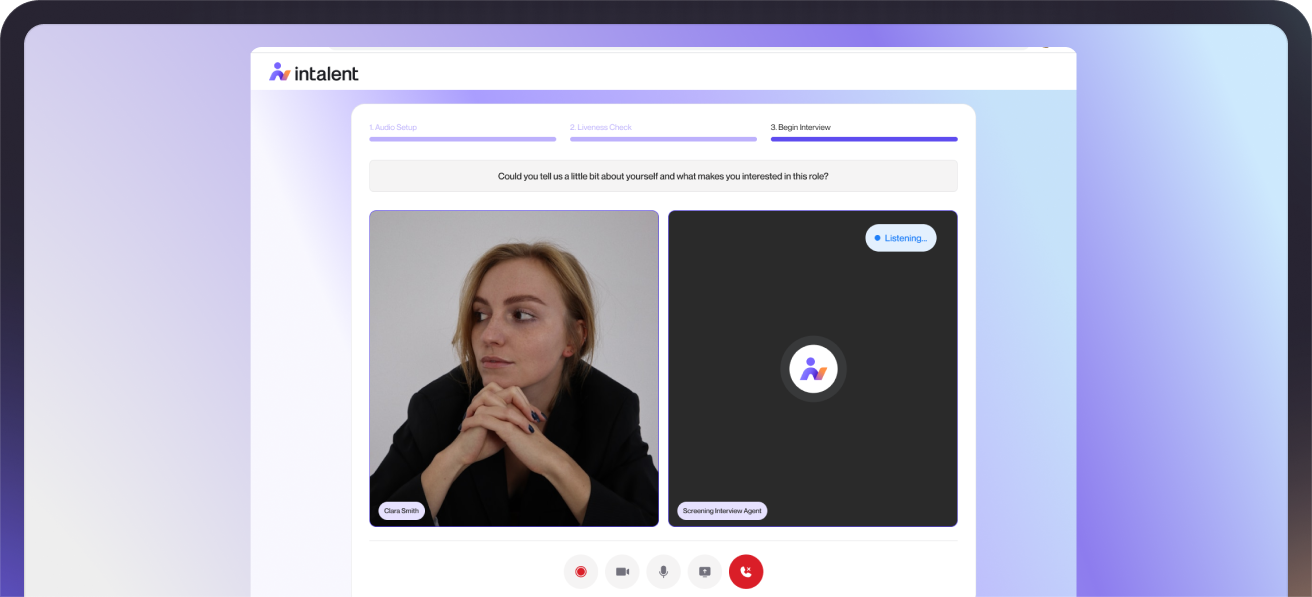Click the intalent logo in the header
Image resolution: width=1312 pixels, height=597 pixels.
314,72
